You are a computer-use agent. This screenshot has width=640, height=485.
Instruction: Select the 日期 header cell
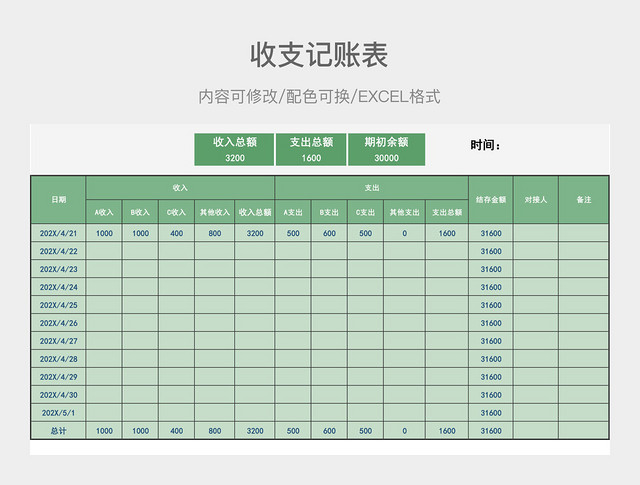click(x=58, y=200)
